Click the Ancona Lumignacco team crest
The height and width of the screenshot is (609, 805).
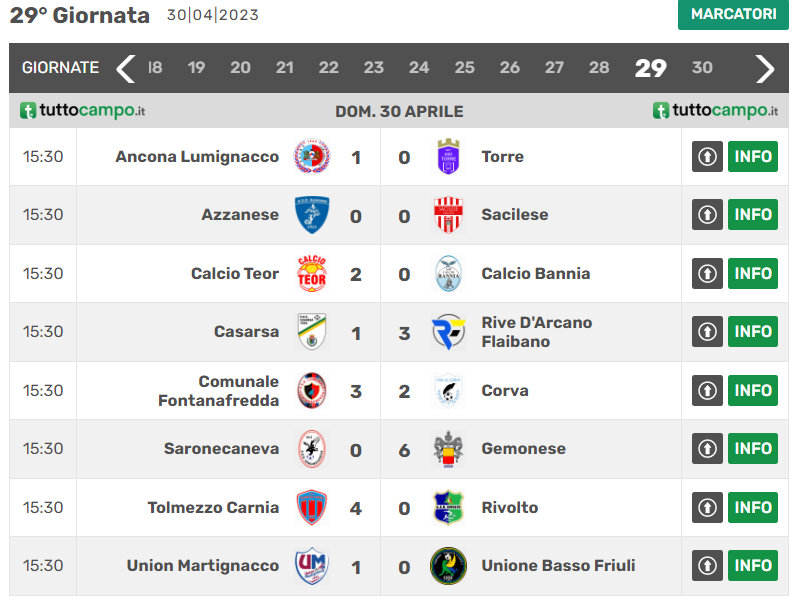click(x=311, y=156)
